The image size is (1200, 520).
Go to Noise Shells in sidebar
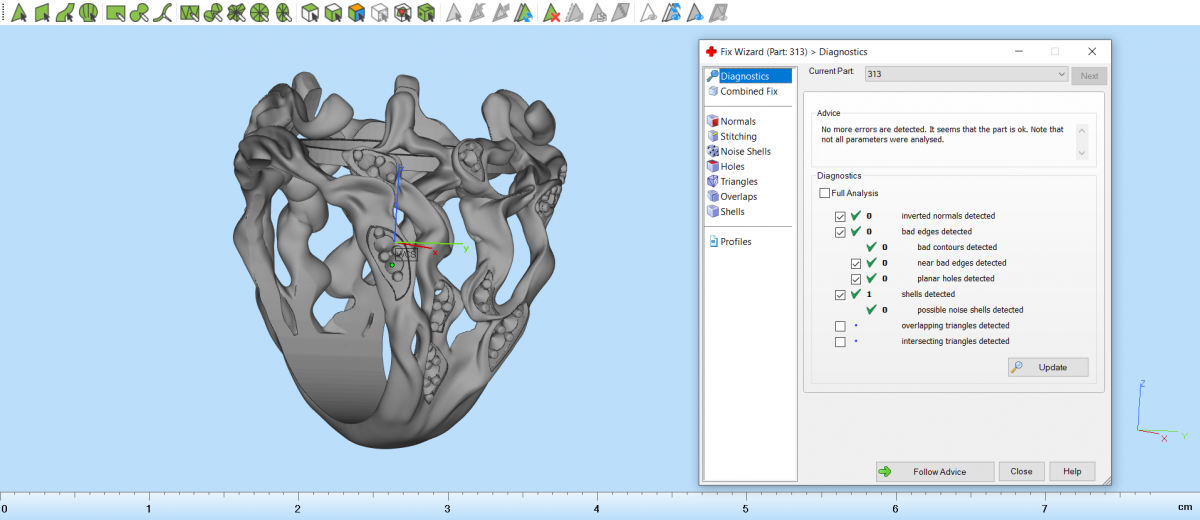(x=745, y=151)
